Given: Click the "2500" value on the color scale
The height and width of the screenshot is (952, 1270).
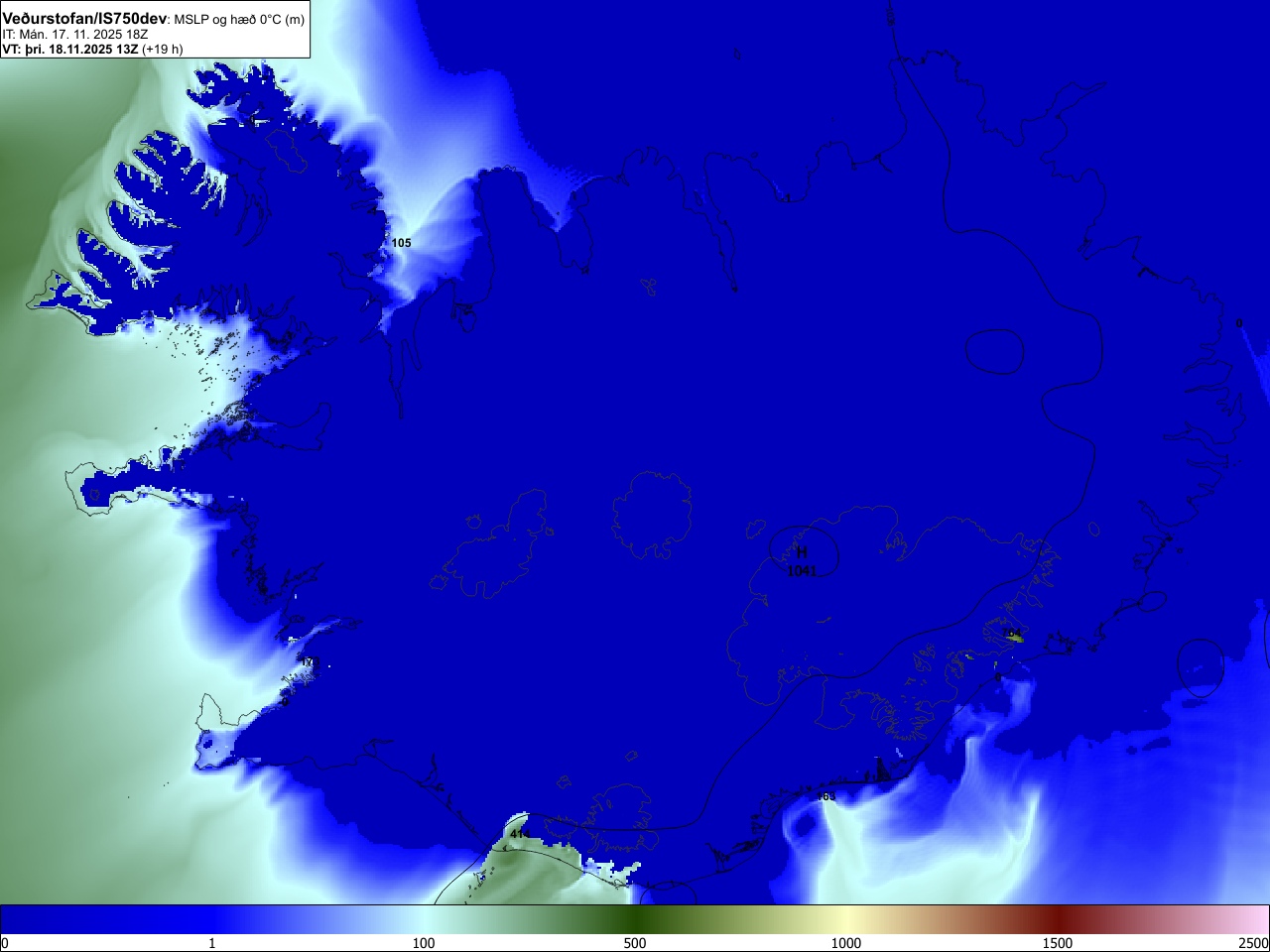Looking at the screenshot, I should point(1254,943).
